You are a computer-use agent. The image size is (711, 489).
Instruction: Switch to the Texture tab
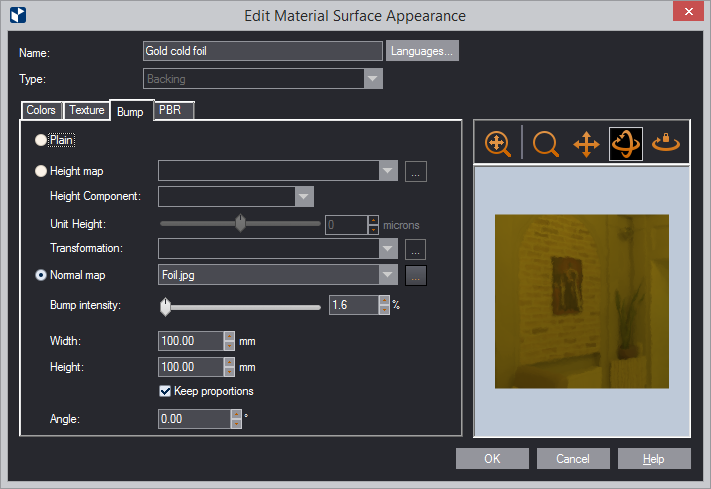coord(87,110)
